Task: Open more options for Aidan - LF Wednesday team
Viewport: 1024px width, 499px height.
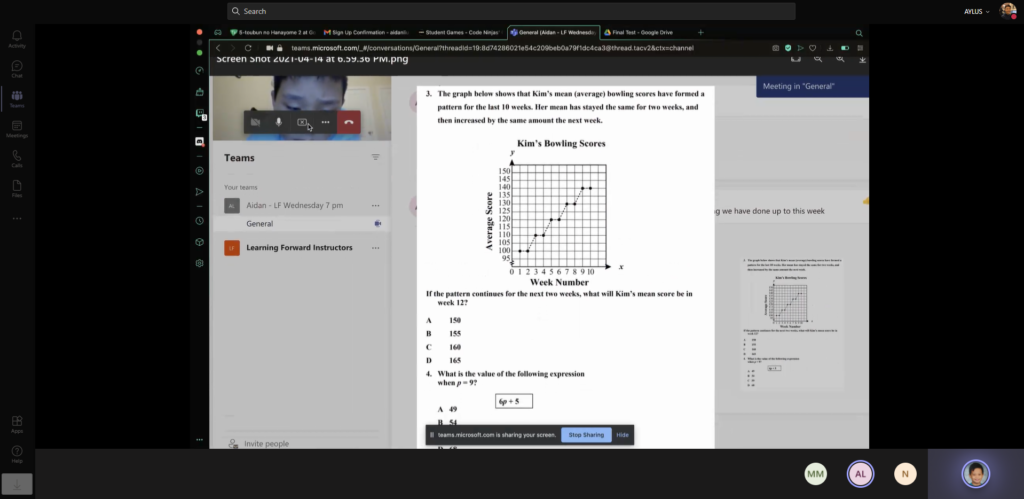Action: [376, 206]
